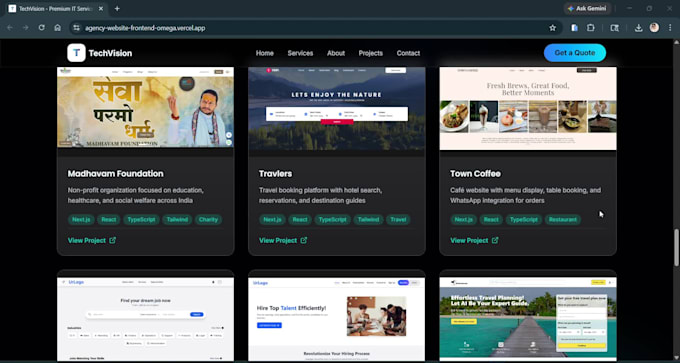Click the browser forward arrow

tap(26, 28)
